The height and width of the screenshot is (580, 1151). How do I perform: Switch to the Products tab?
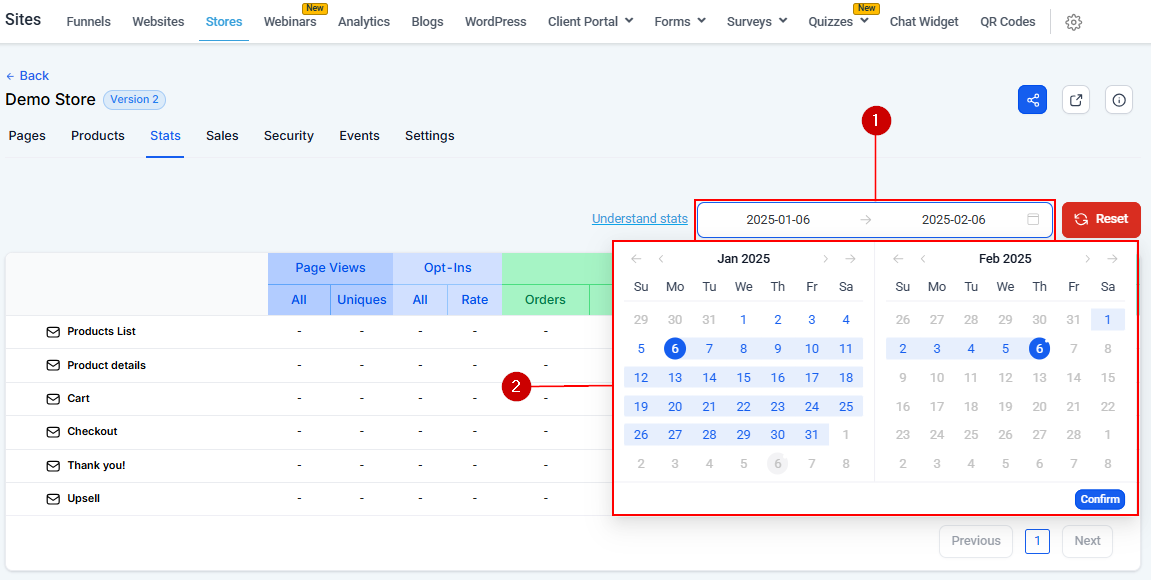pyautogui.click(x=98, y=136)
